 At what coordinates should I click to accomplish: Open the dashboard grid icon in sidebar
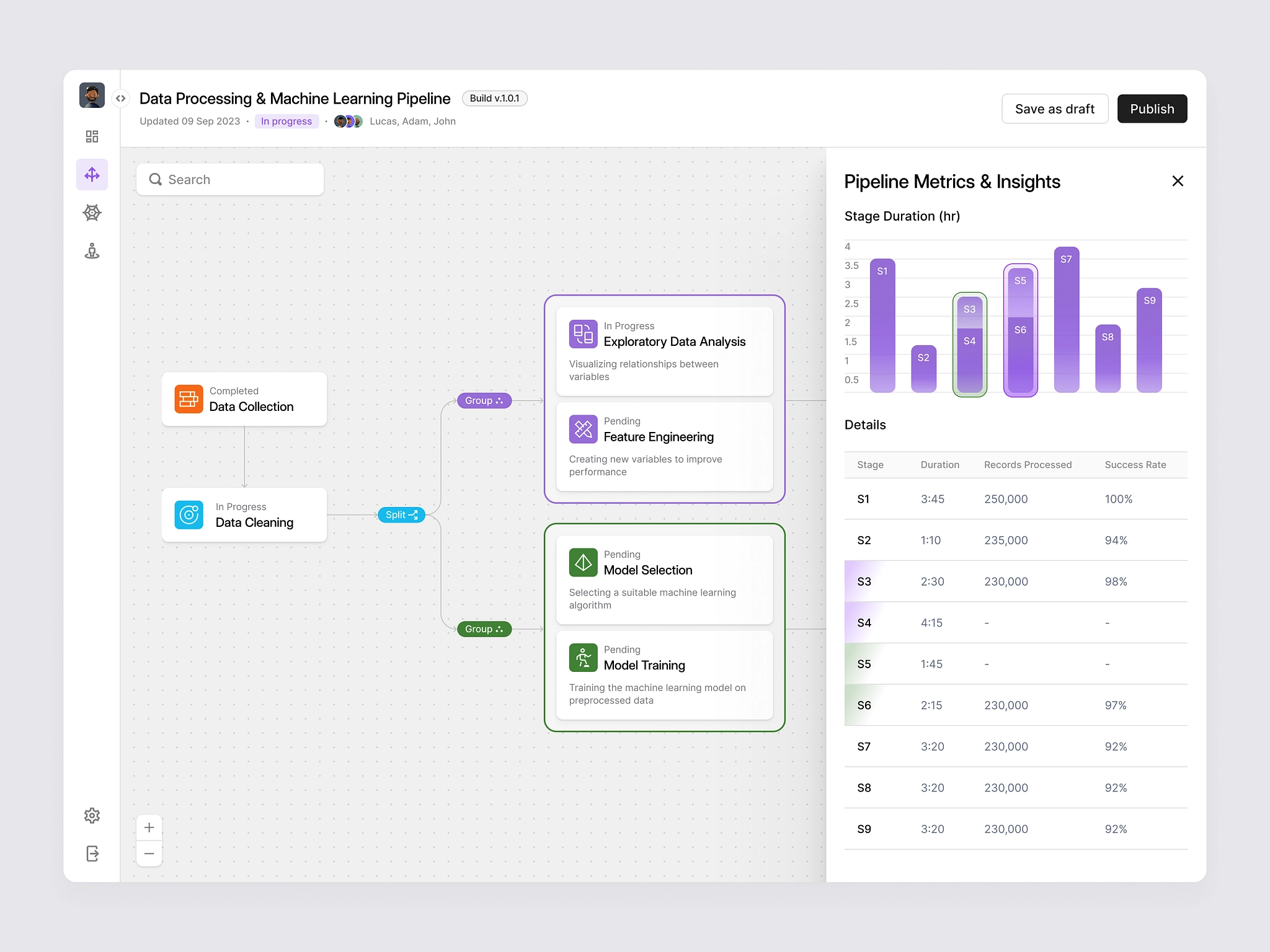(x=92, y=136)
